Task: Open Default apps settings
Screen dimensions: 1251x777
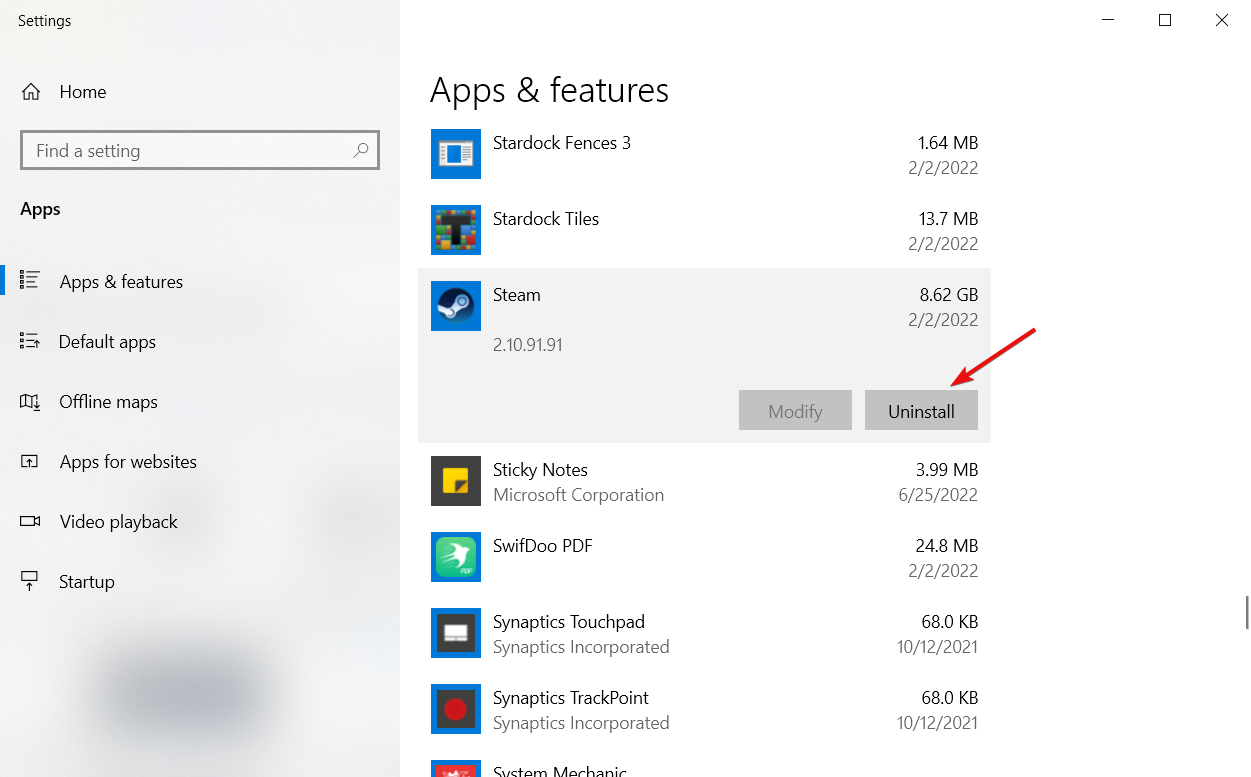Action: [x=200, y=342]
